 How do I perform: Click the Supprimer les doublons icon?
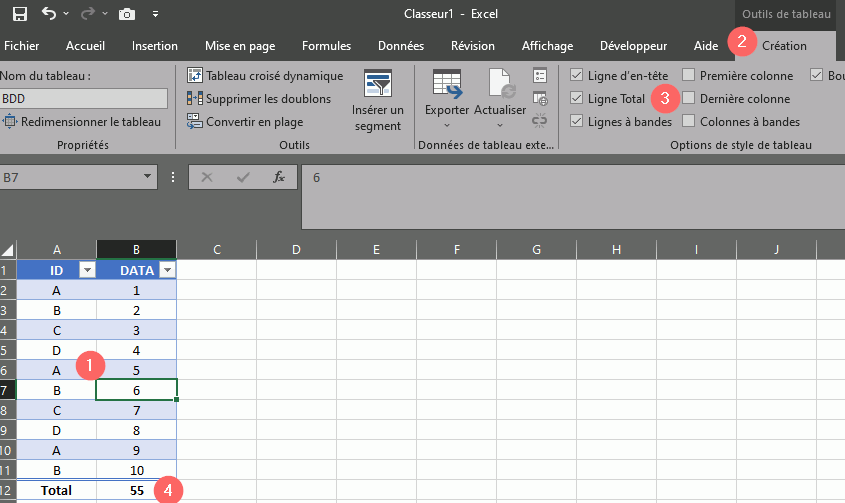click(195, 98)
